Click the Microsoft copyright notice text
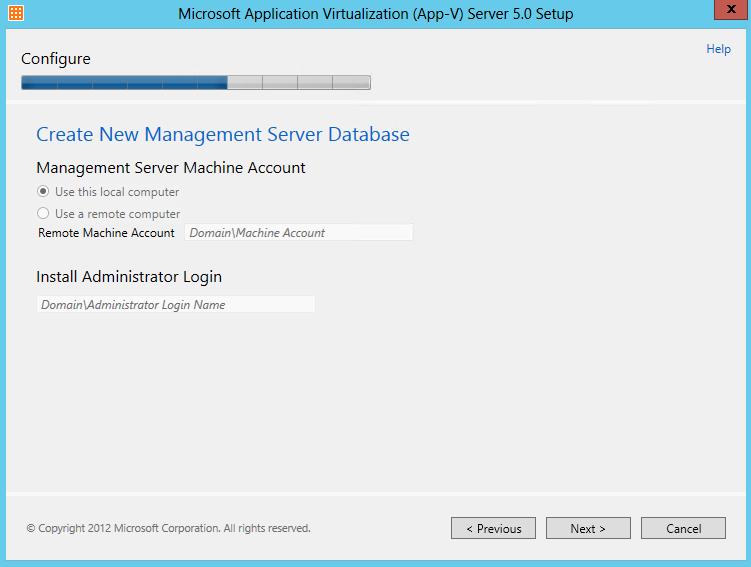The width and height of the screenshot is (751, 567). [x=169, y=528]
